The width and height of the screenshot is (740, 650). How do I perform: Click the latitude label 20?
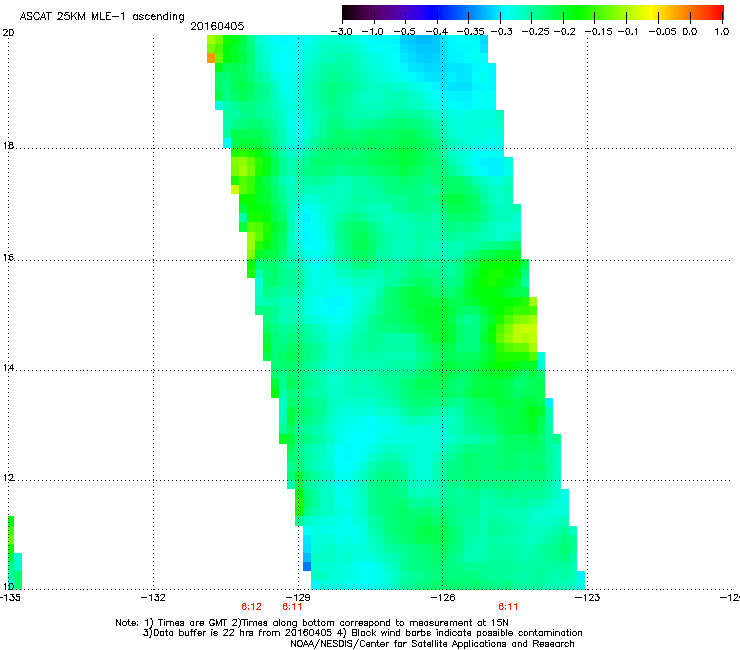tap(8, 33)
